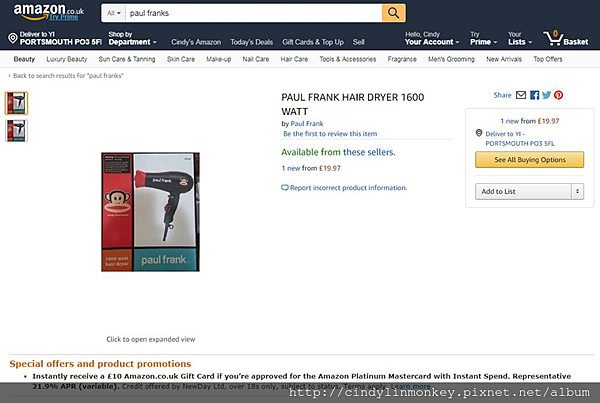Share this product via email icon
The image size is (600, 403).
[521, 95]
